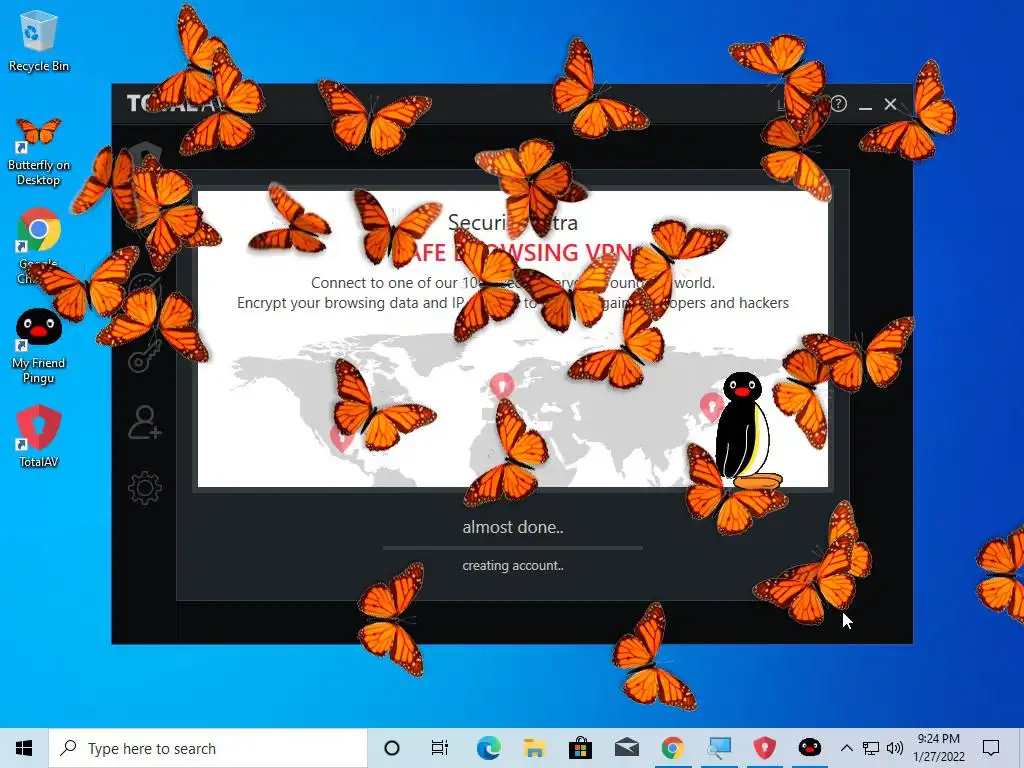Switch to Pingu app on the taskbar

(x=810, y=748)
